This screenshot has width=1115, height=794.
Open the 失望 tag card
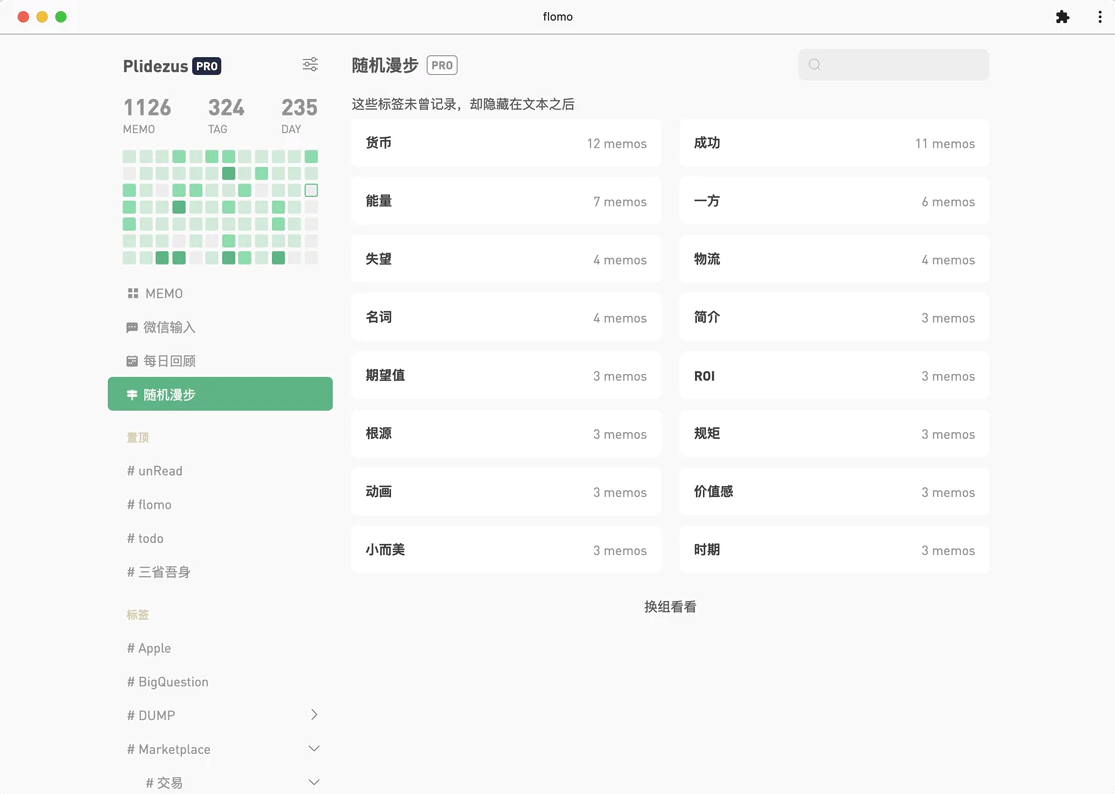[506, 259]
